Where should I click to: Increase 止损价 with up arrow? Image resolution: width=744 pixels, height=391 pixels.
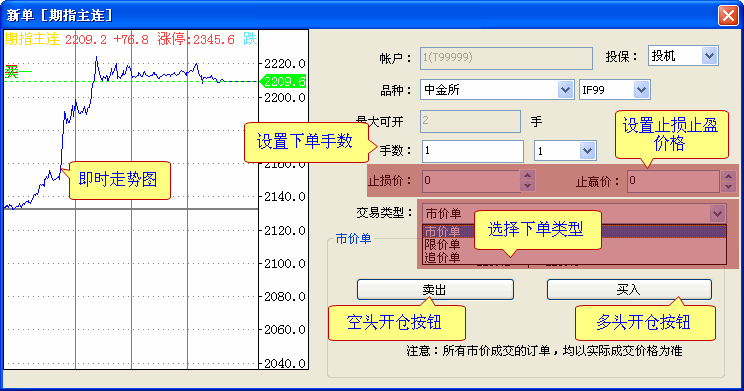click(x=528, y=175)
